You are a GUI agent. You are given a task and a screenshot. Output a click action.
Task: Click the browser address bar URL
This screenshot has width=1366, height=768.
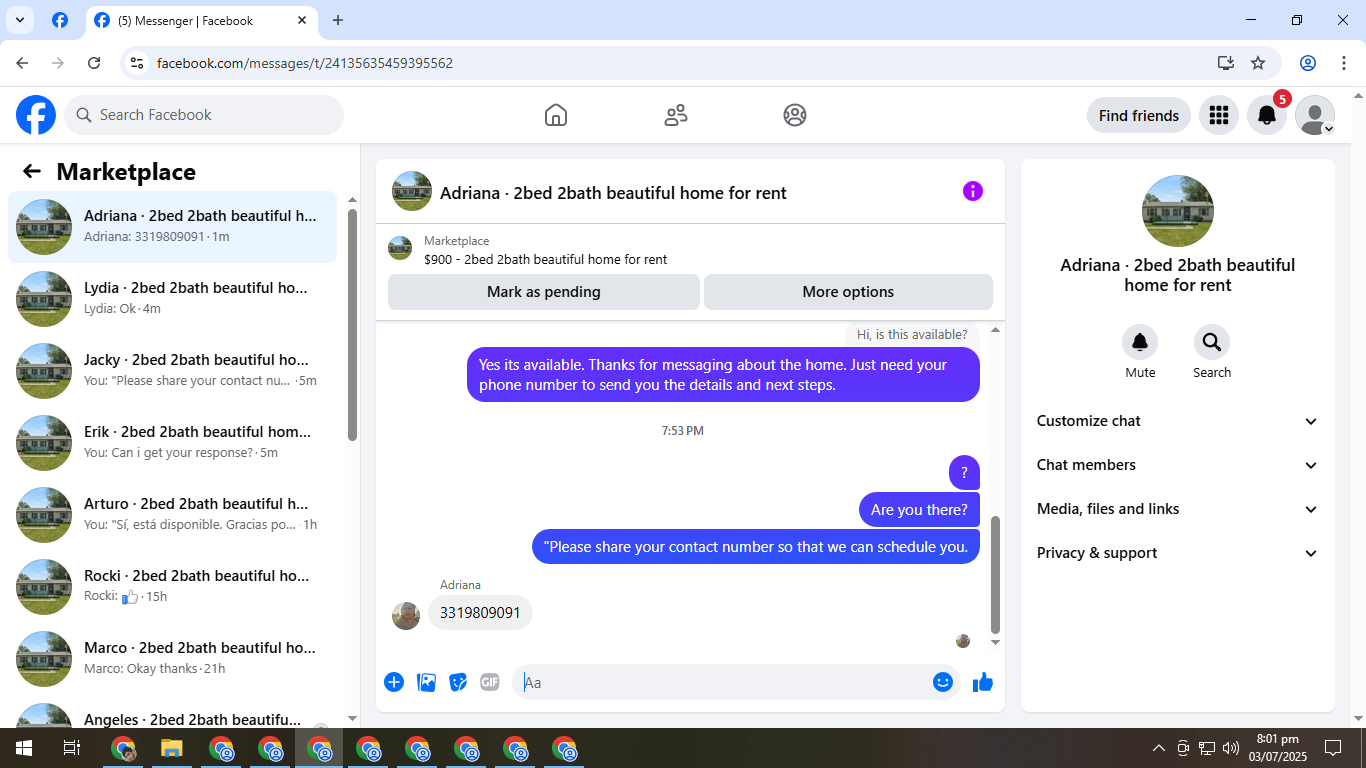[x=305, y=63]
